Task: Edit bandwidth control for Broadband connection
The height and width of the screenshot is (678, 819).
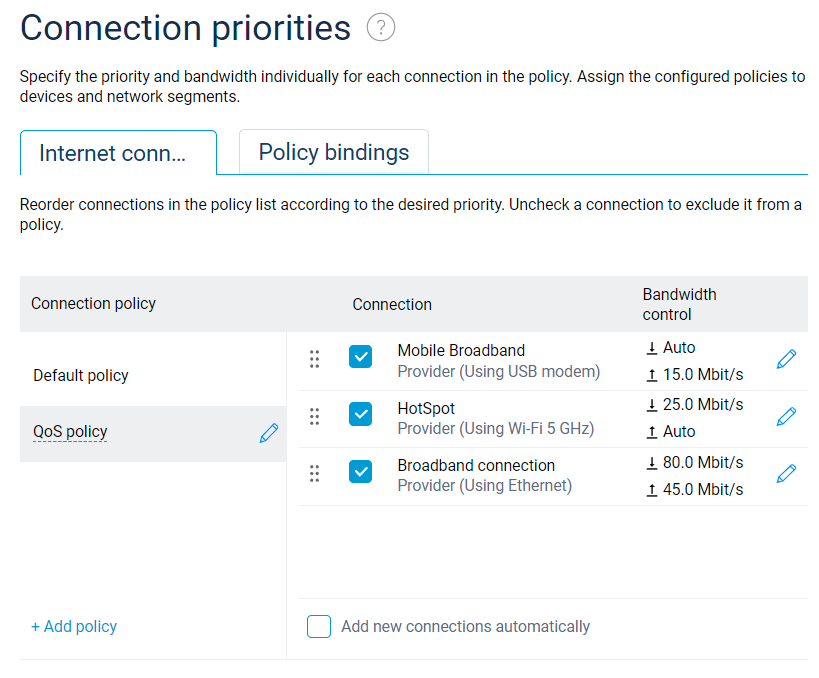Action: click(x=787, y=473)
